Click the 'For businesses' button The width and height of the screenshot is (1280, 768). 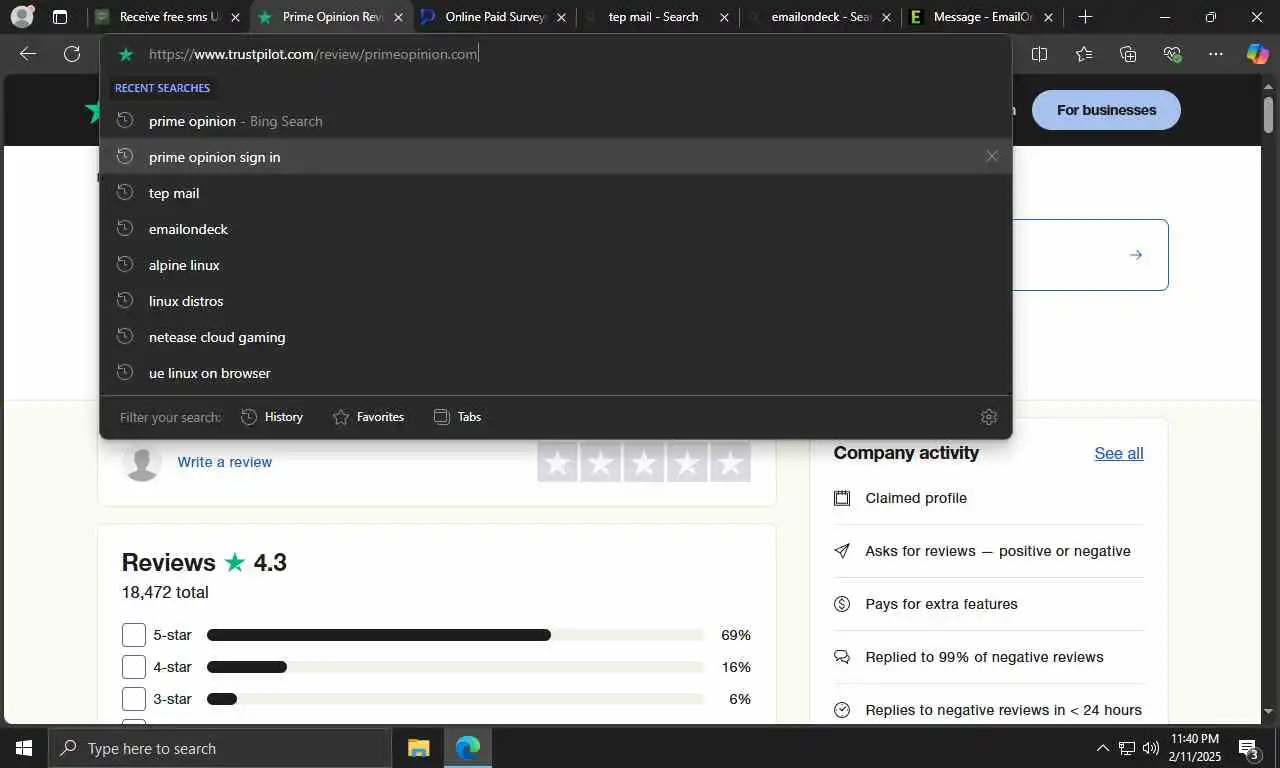1106,110
